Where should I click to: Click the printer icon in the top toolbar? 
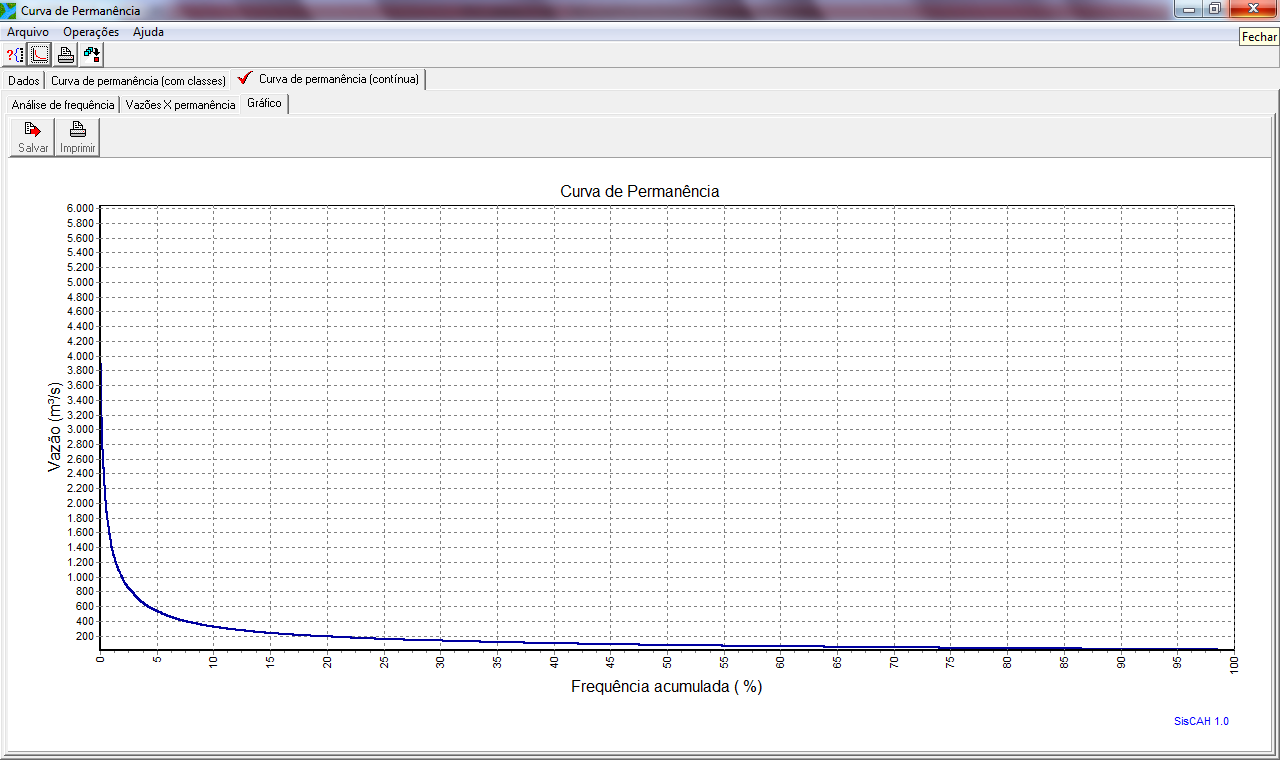[66, 55]
